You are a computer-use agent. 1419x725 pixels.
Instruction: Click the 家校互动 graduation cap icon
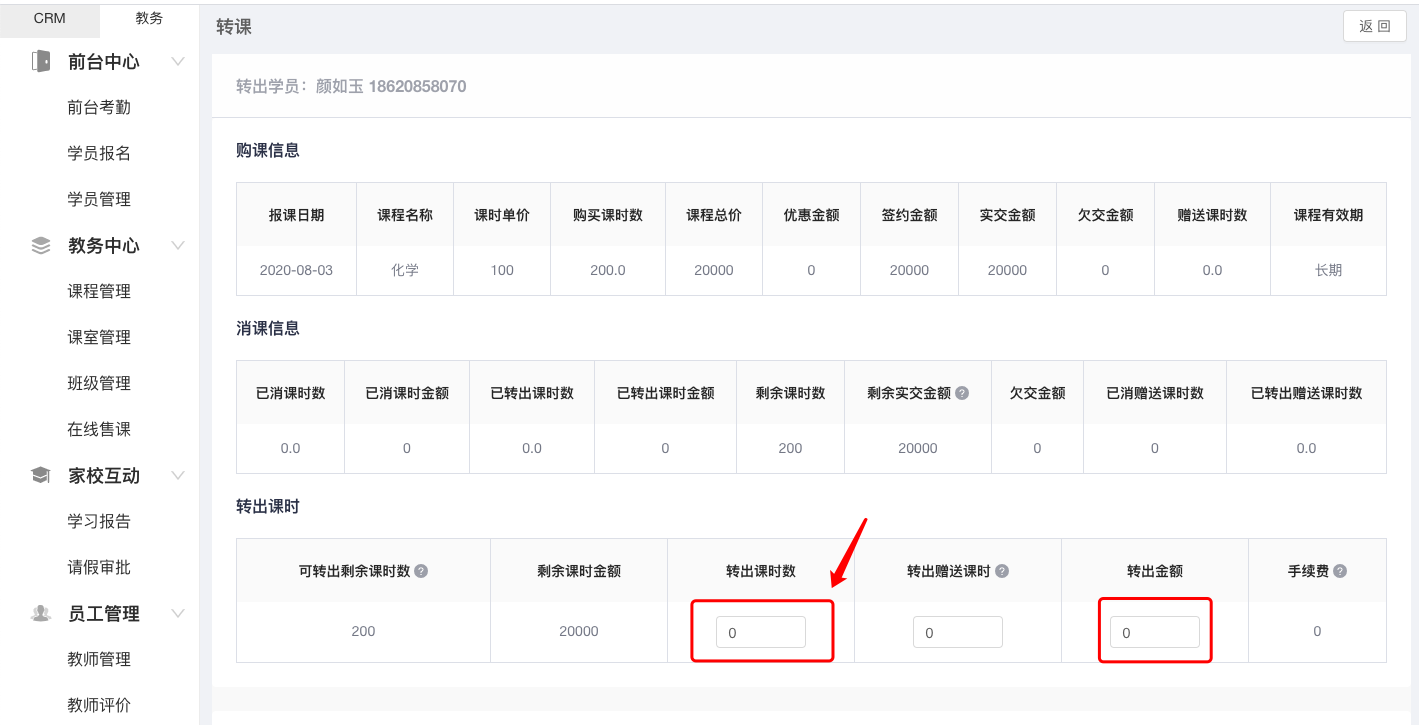(x=41, y=475)
